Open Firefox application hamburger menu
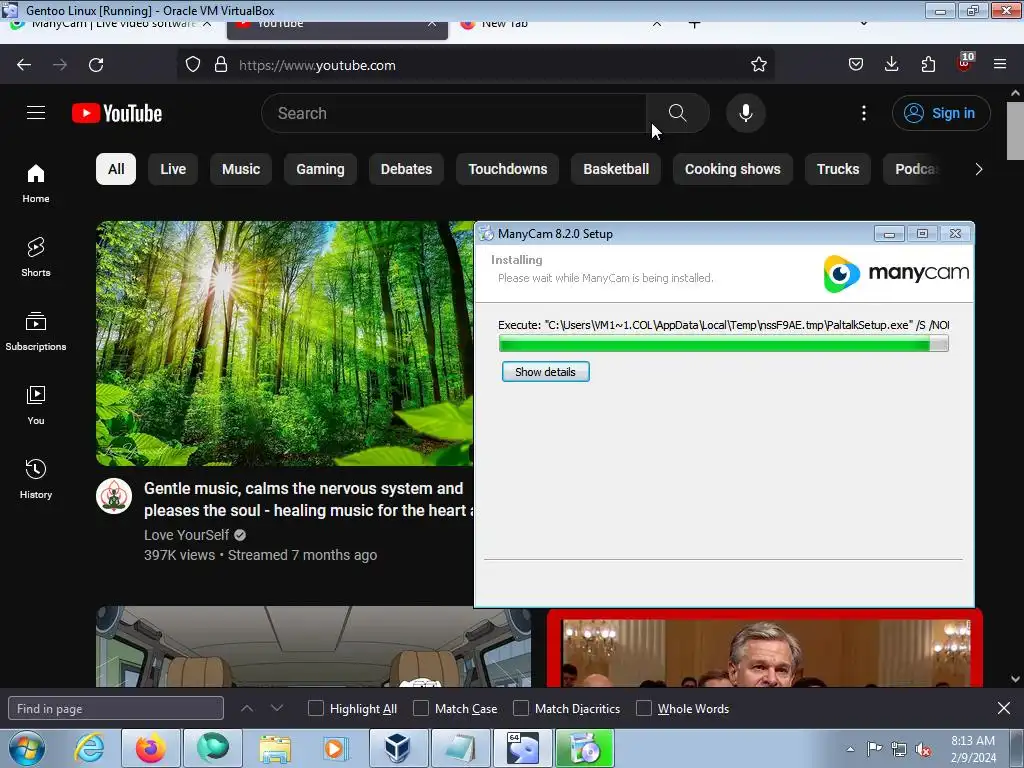1024x768 pixels. click(x=1000, y=64)
